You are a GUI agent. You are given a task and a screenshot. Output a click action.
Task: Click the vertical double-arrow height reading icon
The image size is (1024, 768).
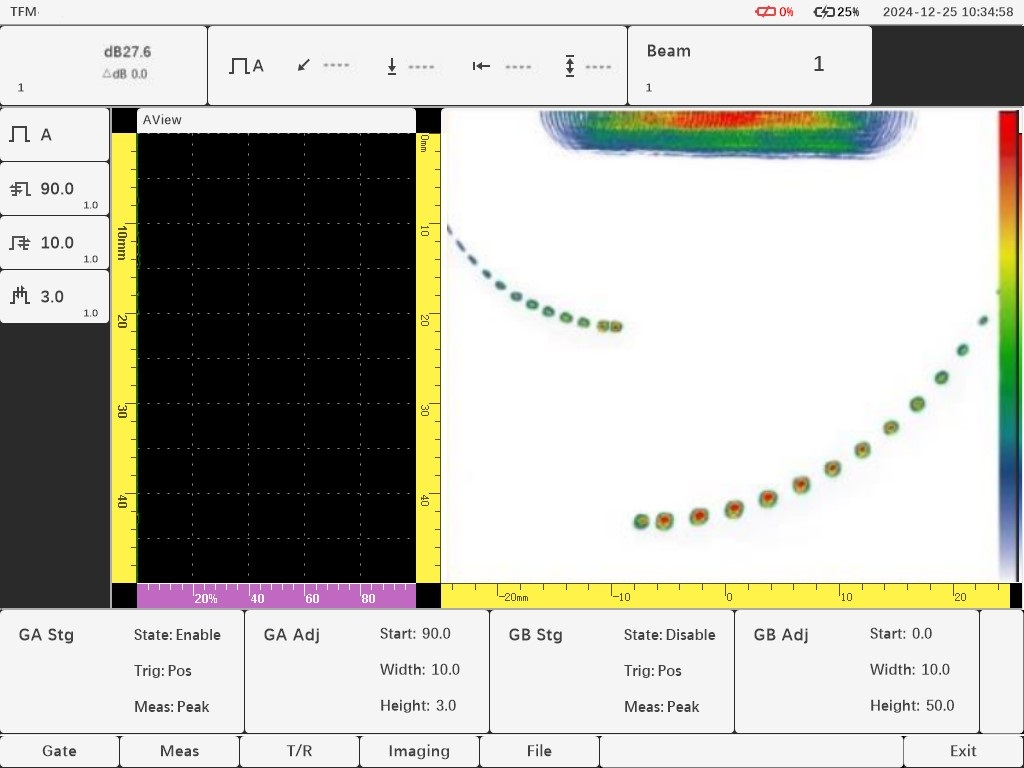(569, 66)
